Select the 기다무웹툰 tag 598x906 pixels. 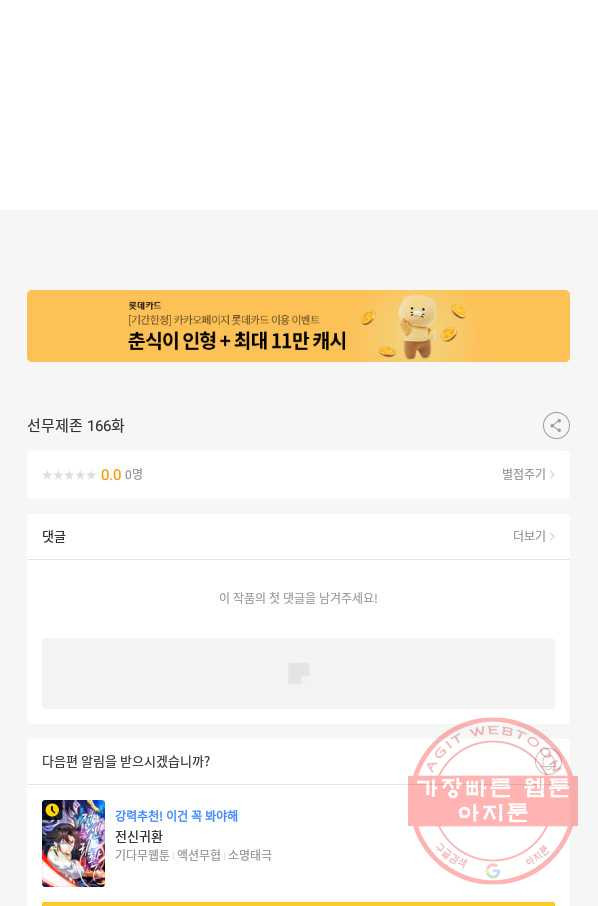click(142, 855)
